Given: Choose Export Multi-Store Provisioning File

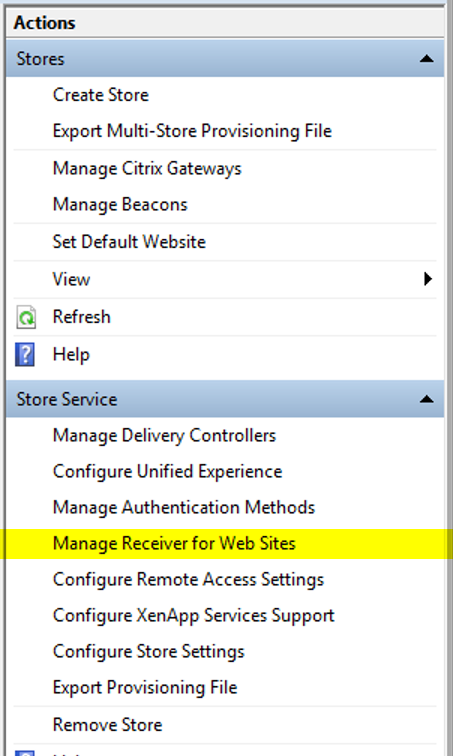Looking at the screenshot, I should coord(192,131).
